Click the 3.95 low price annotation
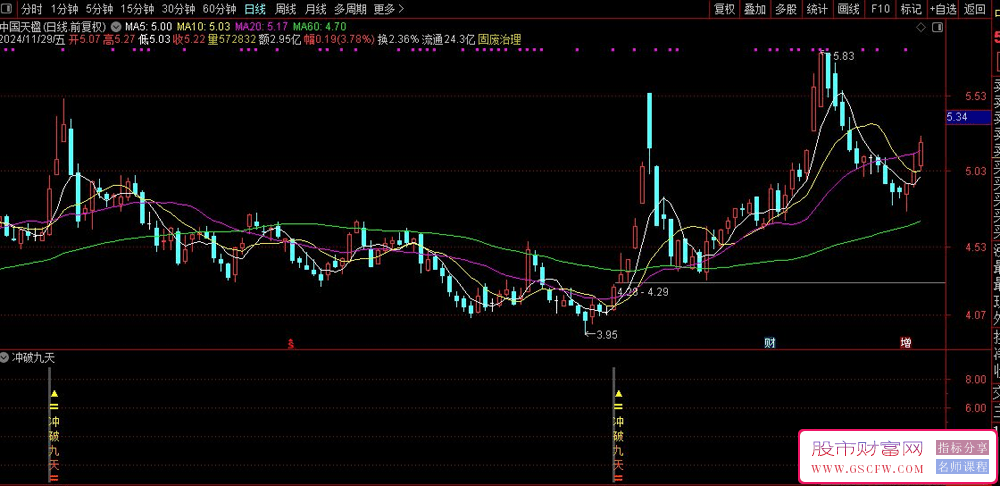The height and width of the screenshot is (486, 1000). [x=607, y=334]
